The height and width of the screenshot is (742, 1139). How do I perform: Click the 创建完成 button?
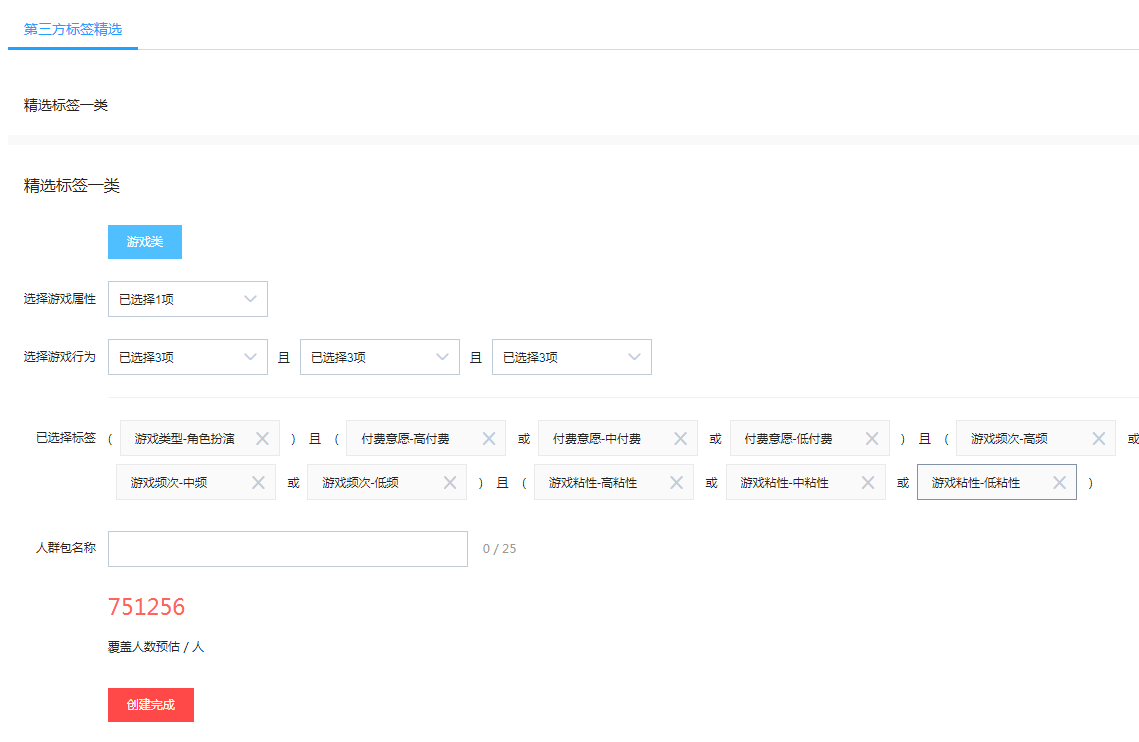pos(151,705)
